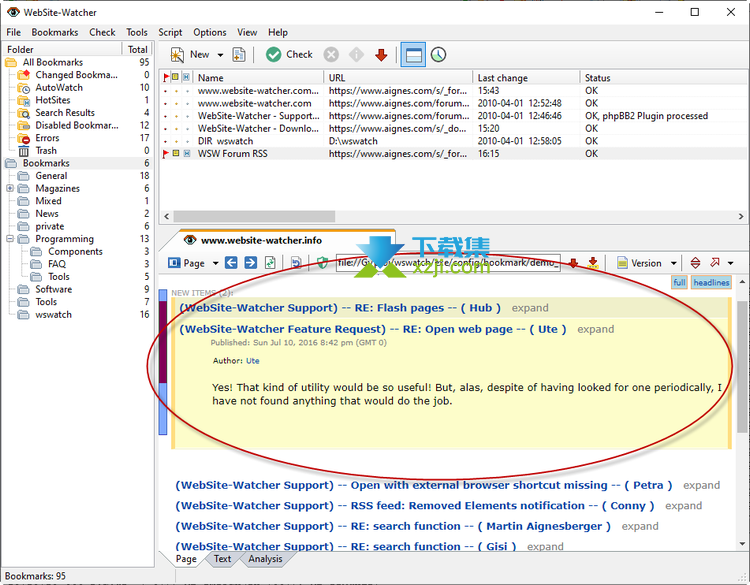Toggle the integrated browser pane button
Viewport: 750px width, 585px height.
coord(413,55)
